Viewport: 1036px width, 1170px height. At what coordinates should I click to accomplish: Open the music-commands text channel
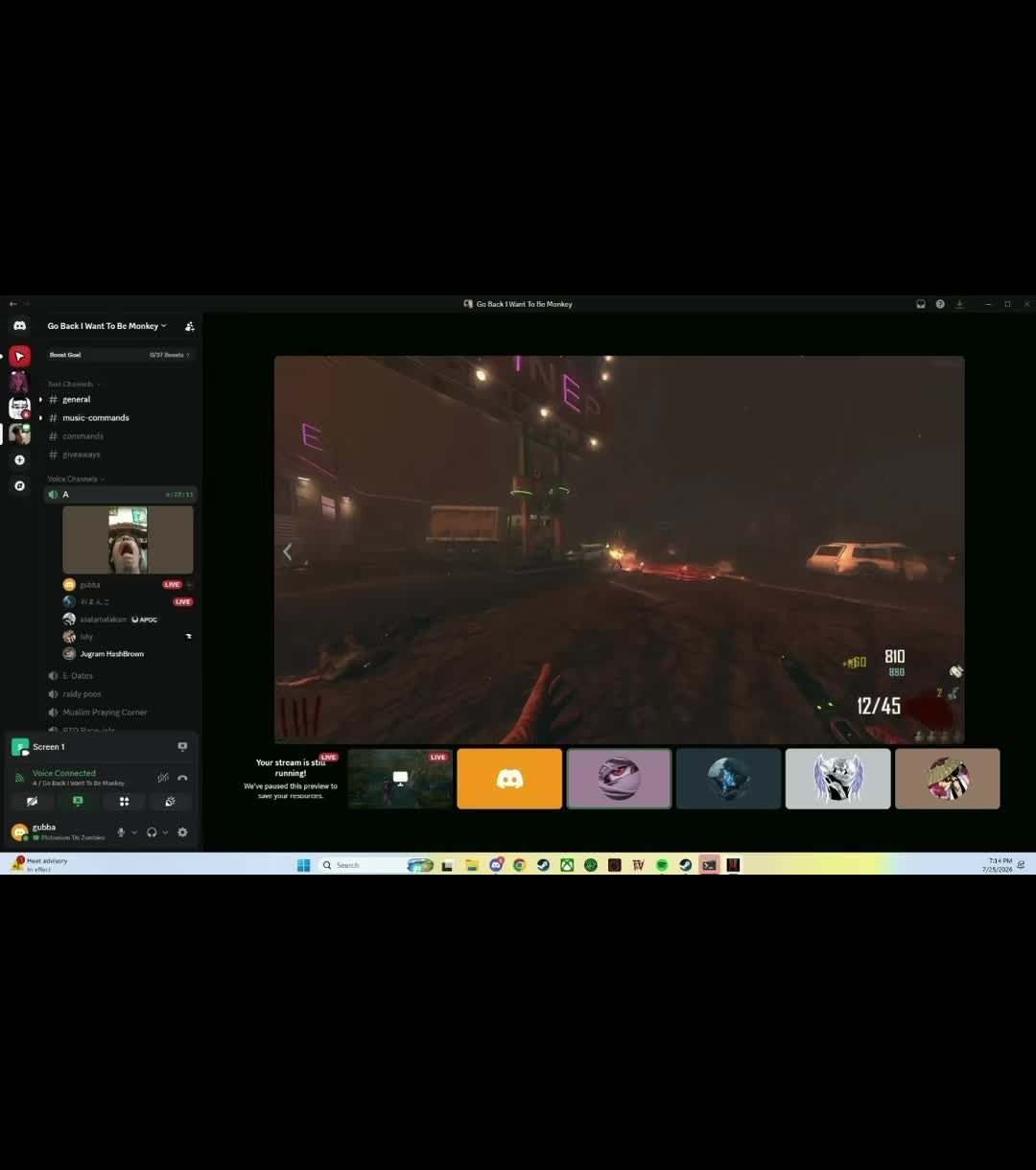(x=121, y=417)
